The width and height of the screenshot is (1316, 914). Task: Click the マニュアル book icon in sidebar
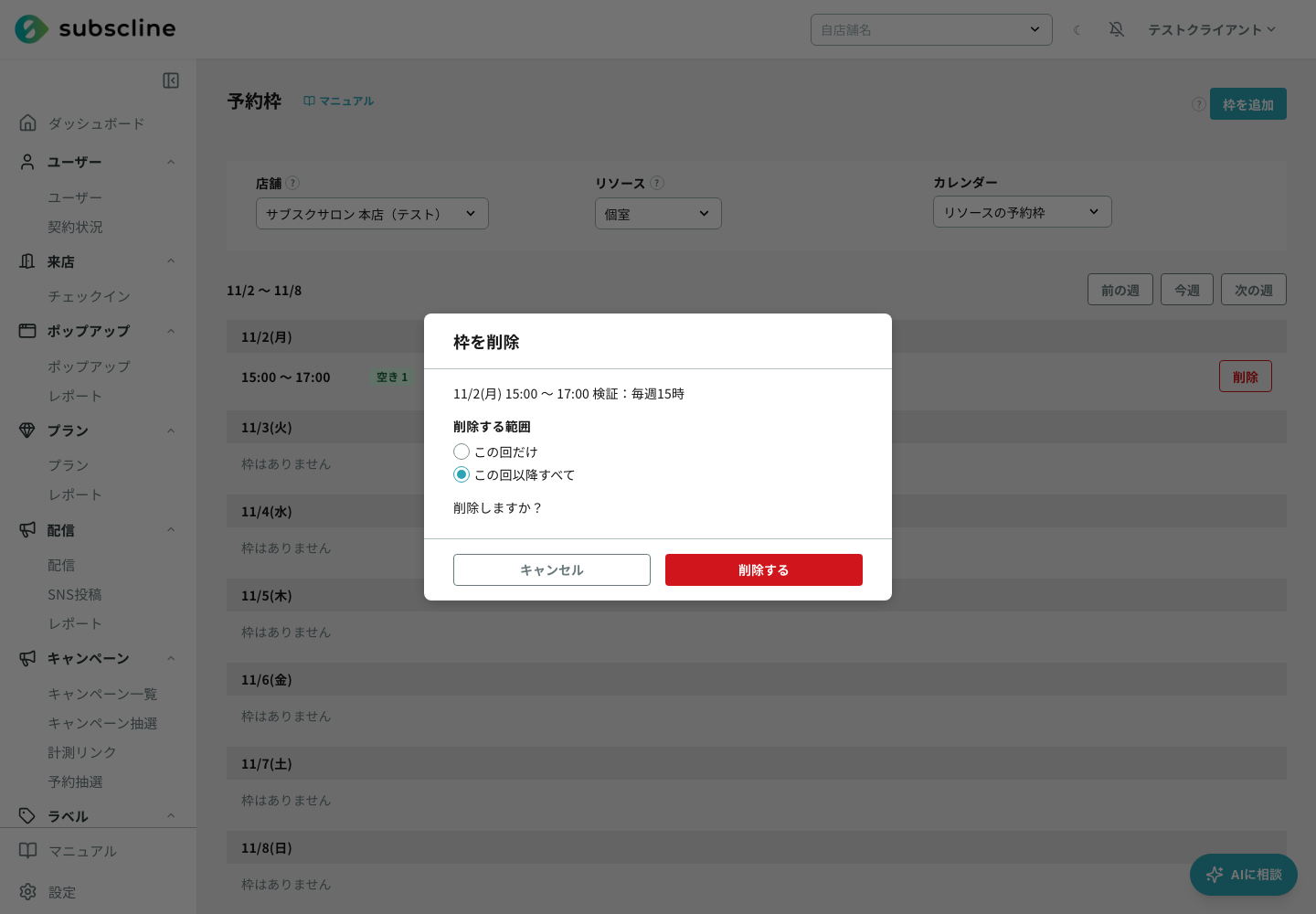point(28,851)
